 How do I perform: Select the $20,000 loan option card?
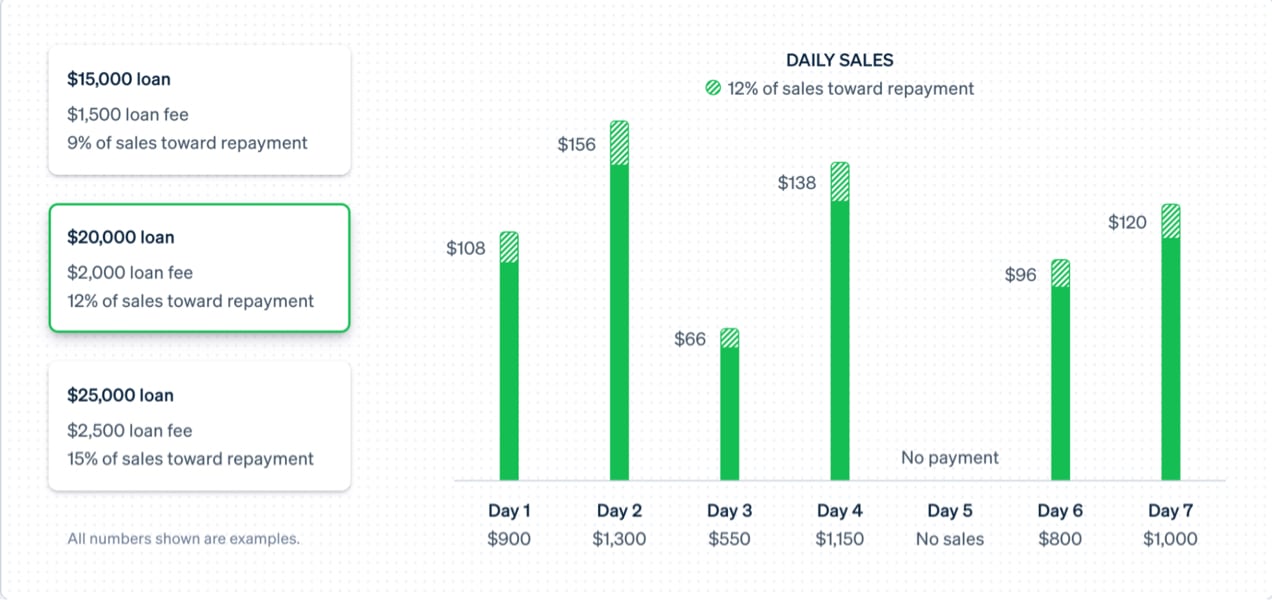click(199, 268)
